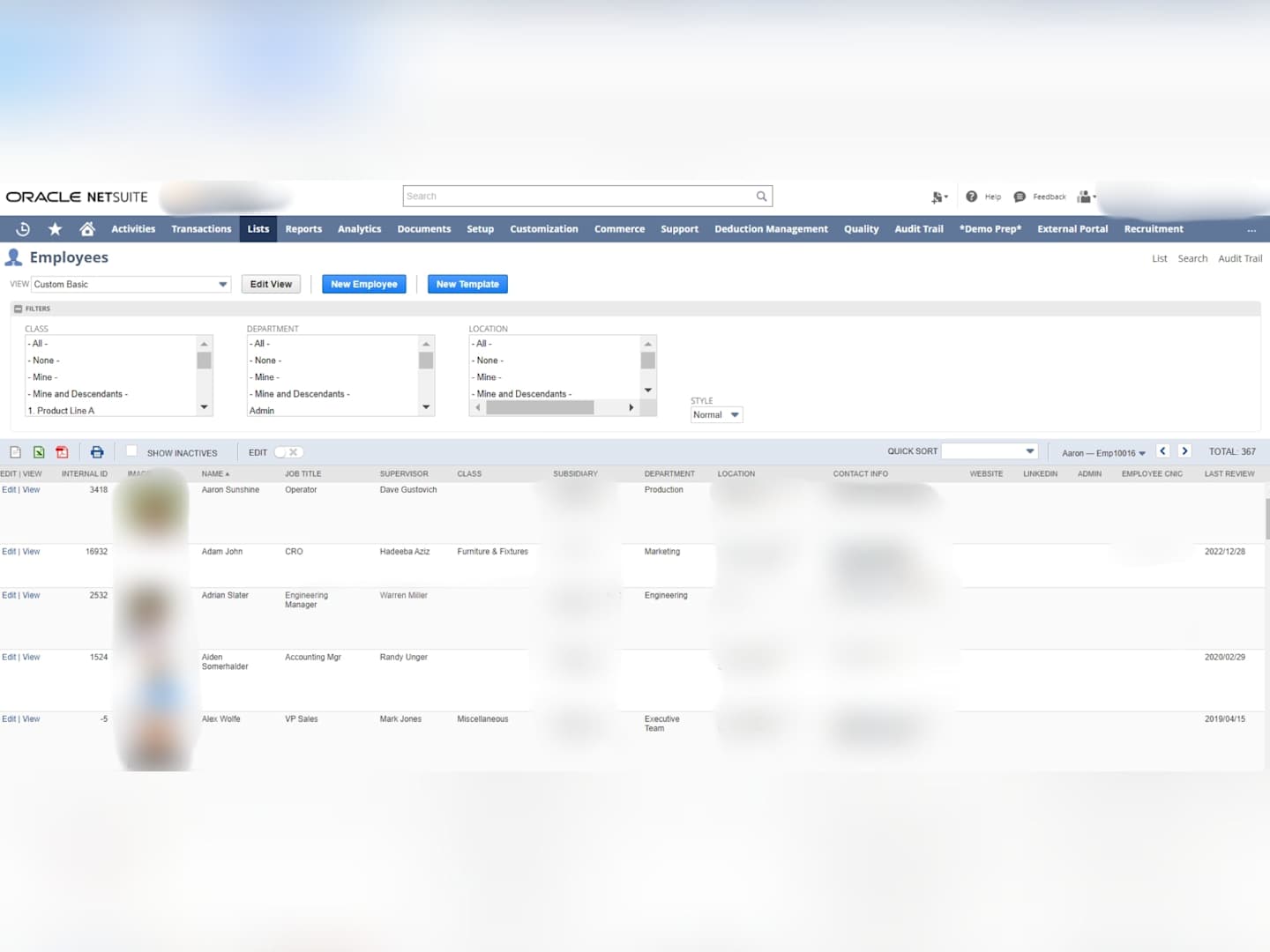Open the recent records clock icon
Image resolution: width=1270 pixels, height=952 pixels.
[23, 229]
